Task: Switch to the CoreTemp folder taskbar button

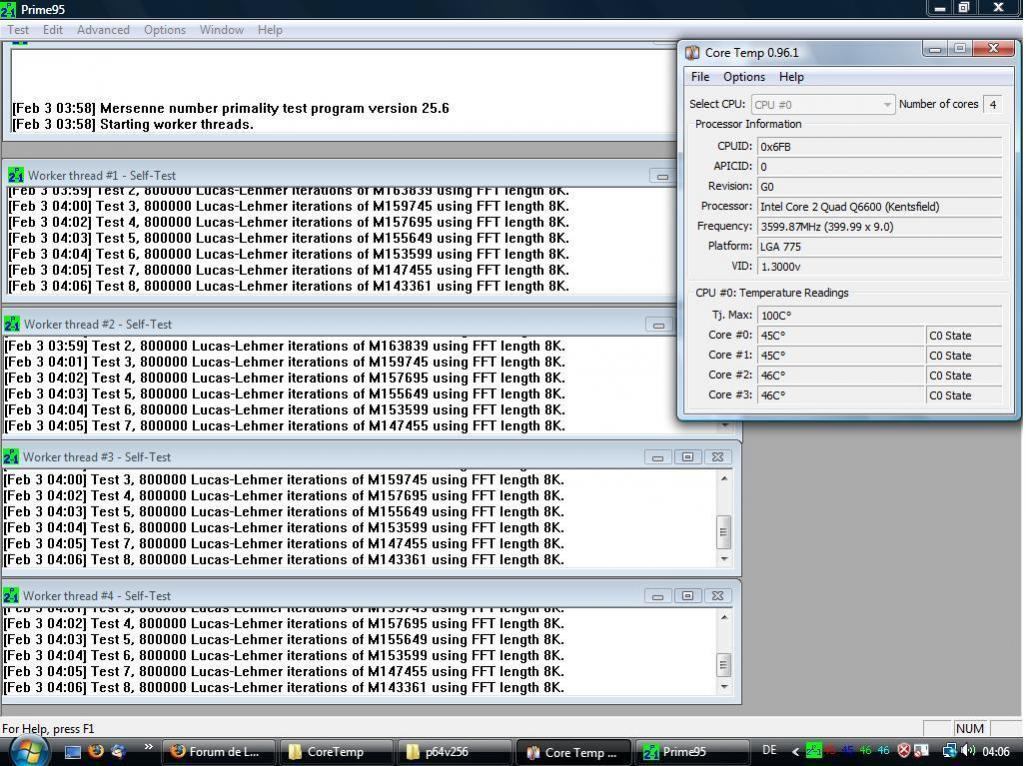Action: pyautogui.click(x=336, y=752)
